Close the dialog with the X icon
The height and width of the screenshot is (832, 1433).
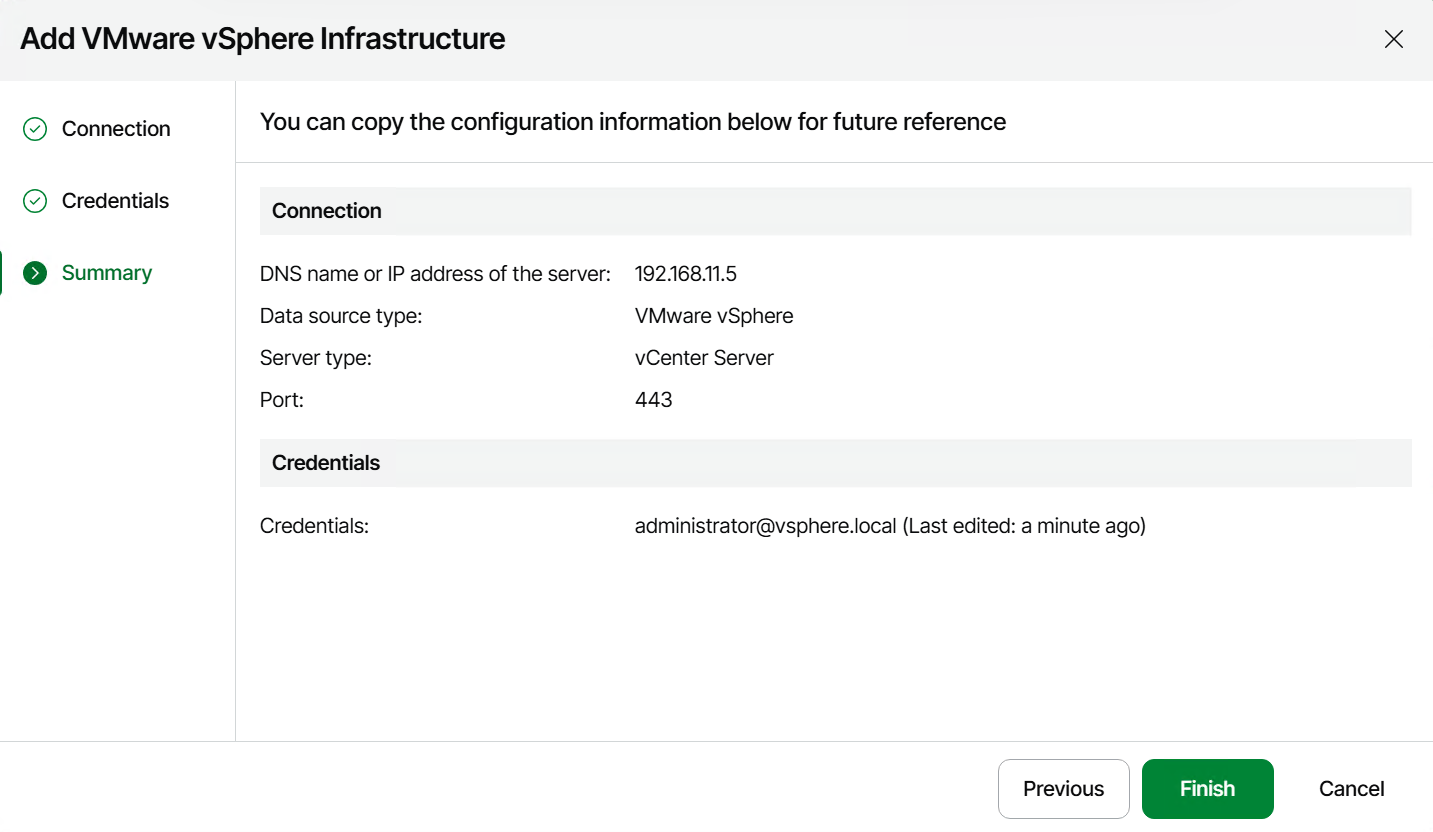[1393, 39]
